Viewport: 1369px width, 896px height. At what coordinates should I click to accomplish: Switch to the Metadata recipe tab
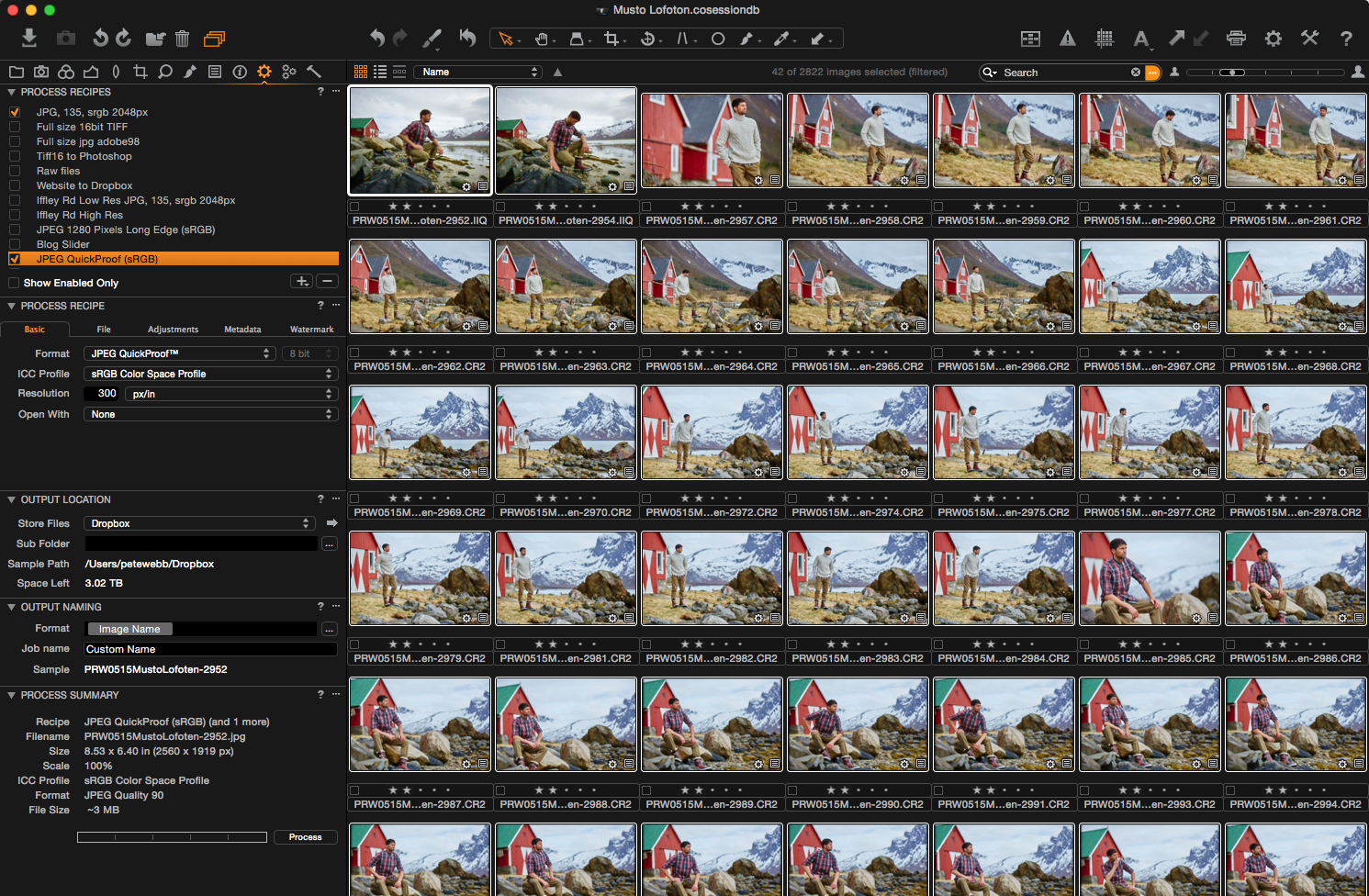click(242, 329)
